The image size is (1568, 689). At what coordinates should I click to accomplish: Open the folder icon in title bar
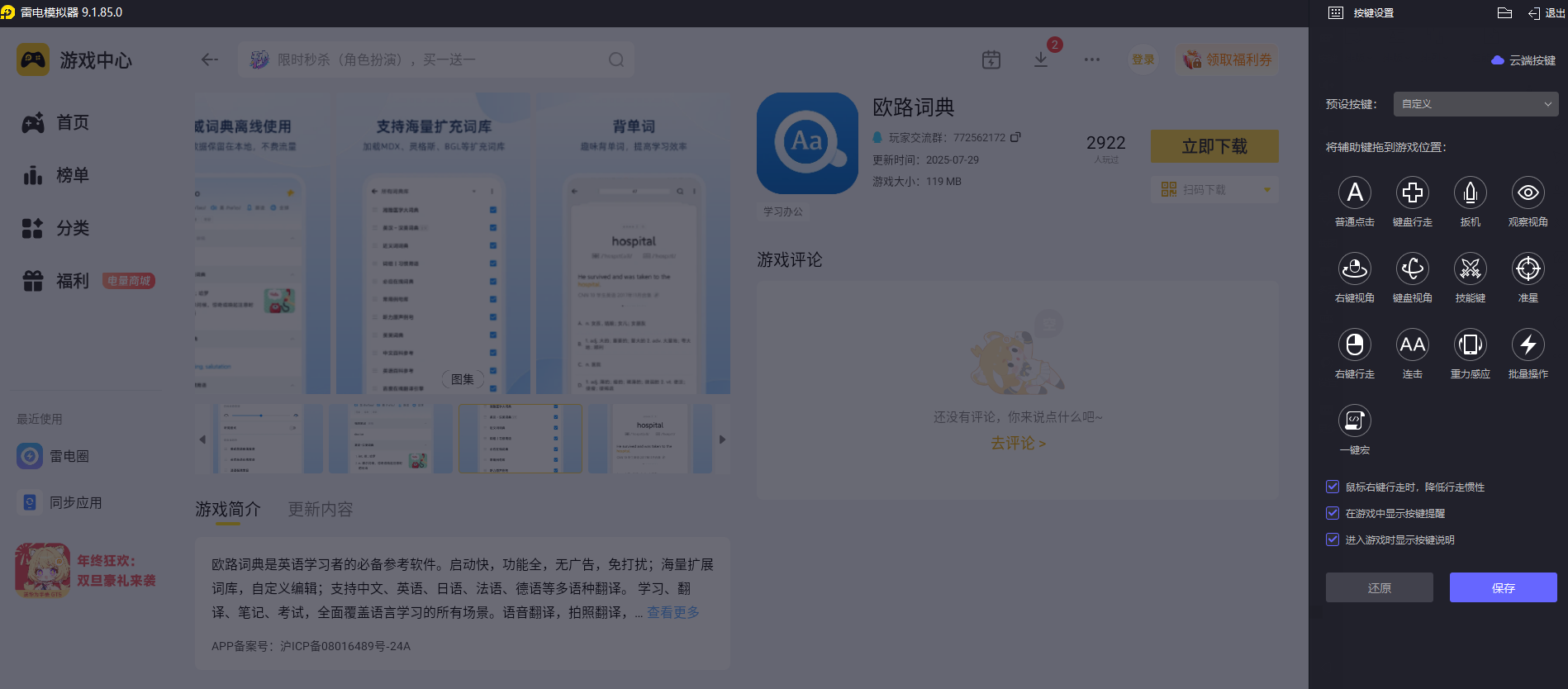point(1504,12)
